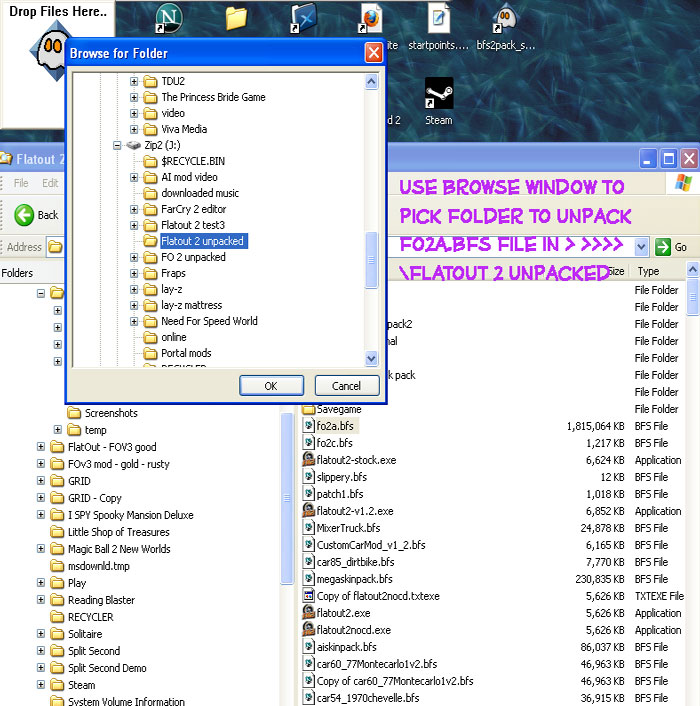Viewport: 700px width, 706px height.
Task: Click file list scroll up arrow
Action: pos(693,270)
